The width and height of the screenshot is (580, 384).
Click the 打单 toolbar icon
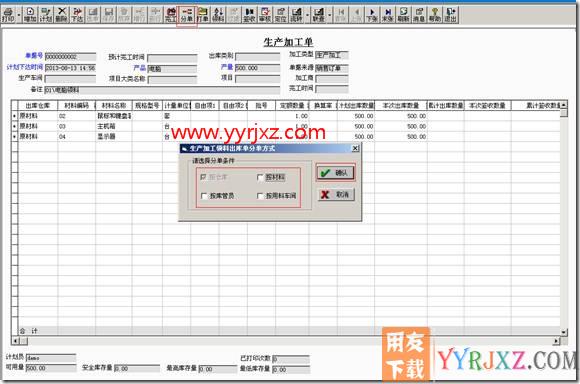tap(202, 15)
